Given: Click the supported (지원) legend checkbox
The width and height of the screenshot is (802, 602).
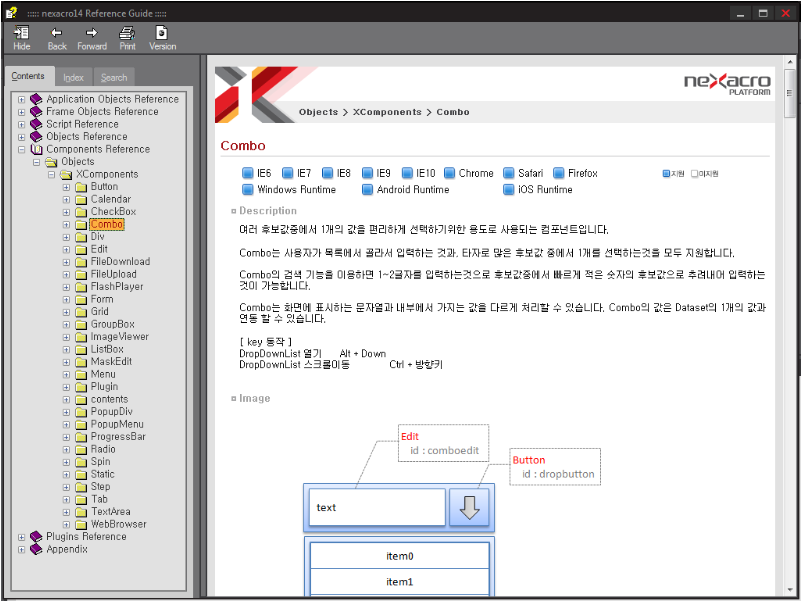Looking at the screenshot, I should 666,173.
